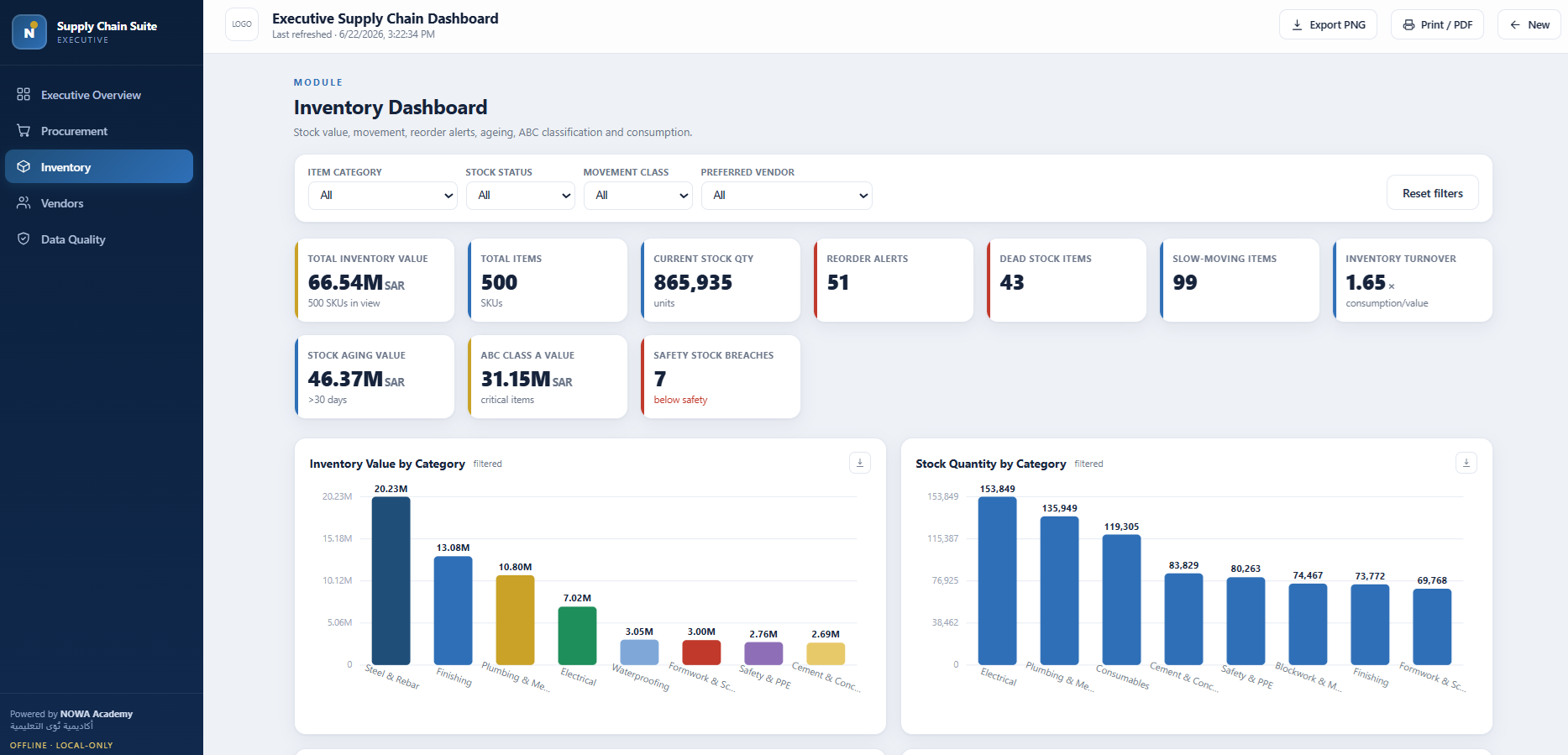The width and height of the screenshot is (1568, 755).
Task: Select the Dead Stock Items card
Action: 1067,281
